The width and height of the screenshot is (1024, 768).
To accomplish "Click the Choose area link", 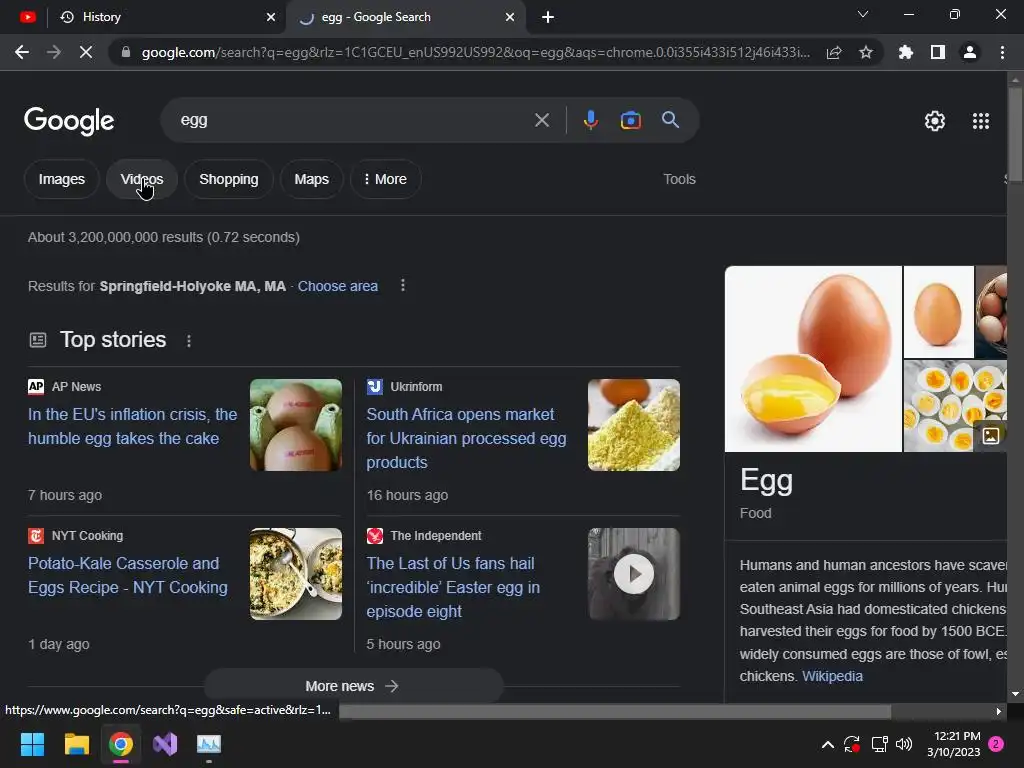I will [338, 286].
